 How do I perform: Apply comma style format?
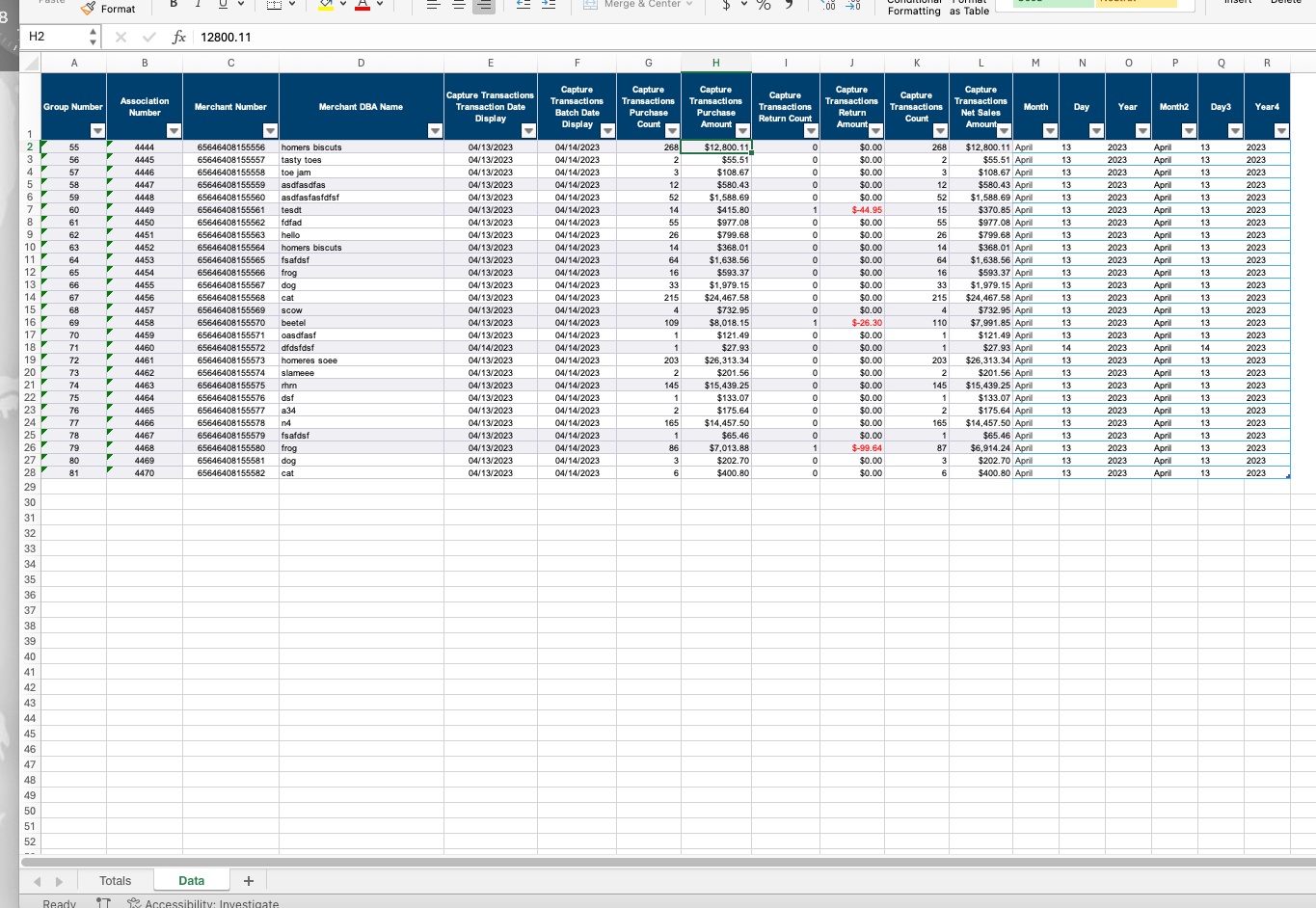(x=789, y=4)
